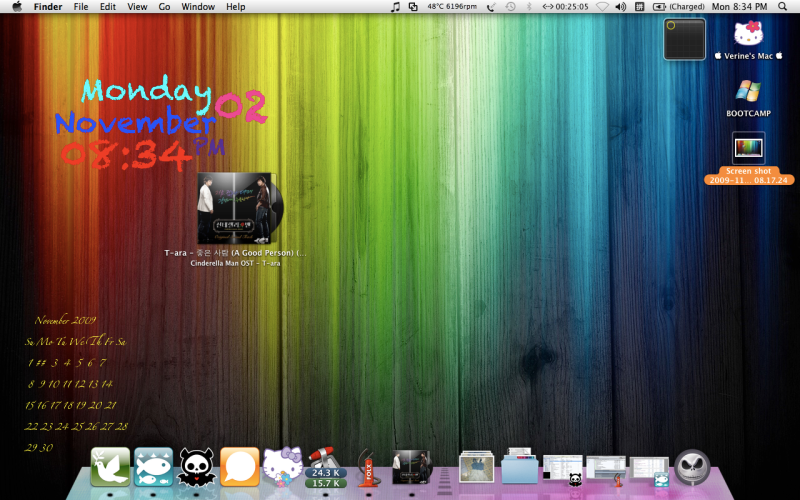
Task: Open the Edit menu
Action: pyautogui.click(x=108, y=7)
